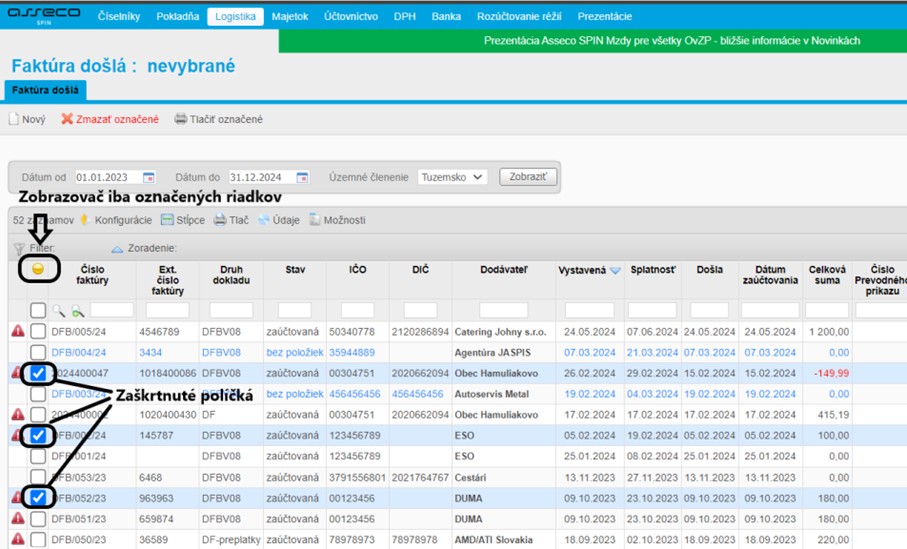Click the Tlačiť označené printer icon
Image resolution: width=907 pixels, height=549 pixels.
[180, 119]
